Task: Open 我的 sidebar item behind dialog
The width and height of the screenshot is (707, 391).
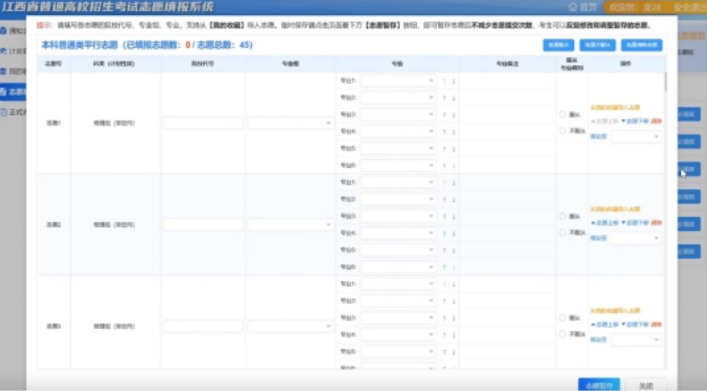Action: pos(13,71)
